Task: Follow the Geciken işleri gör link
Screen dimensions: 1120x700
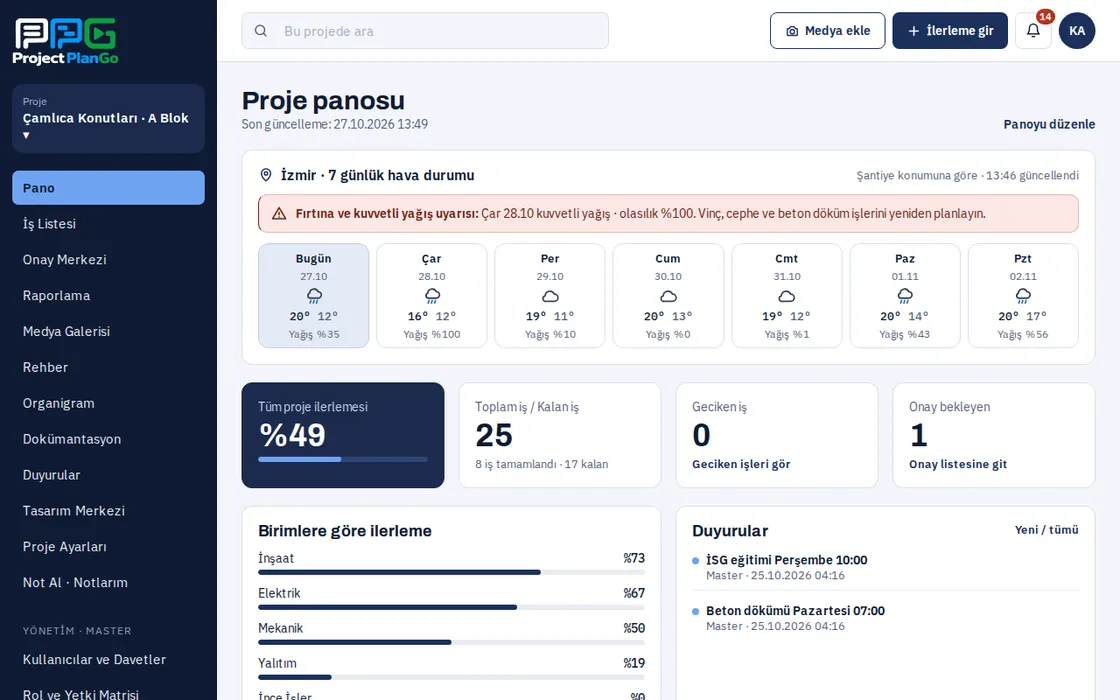Action: pos(741,464)
